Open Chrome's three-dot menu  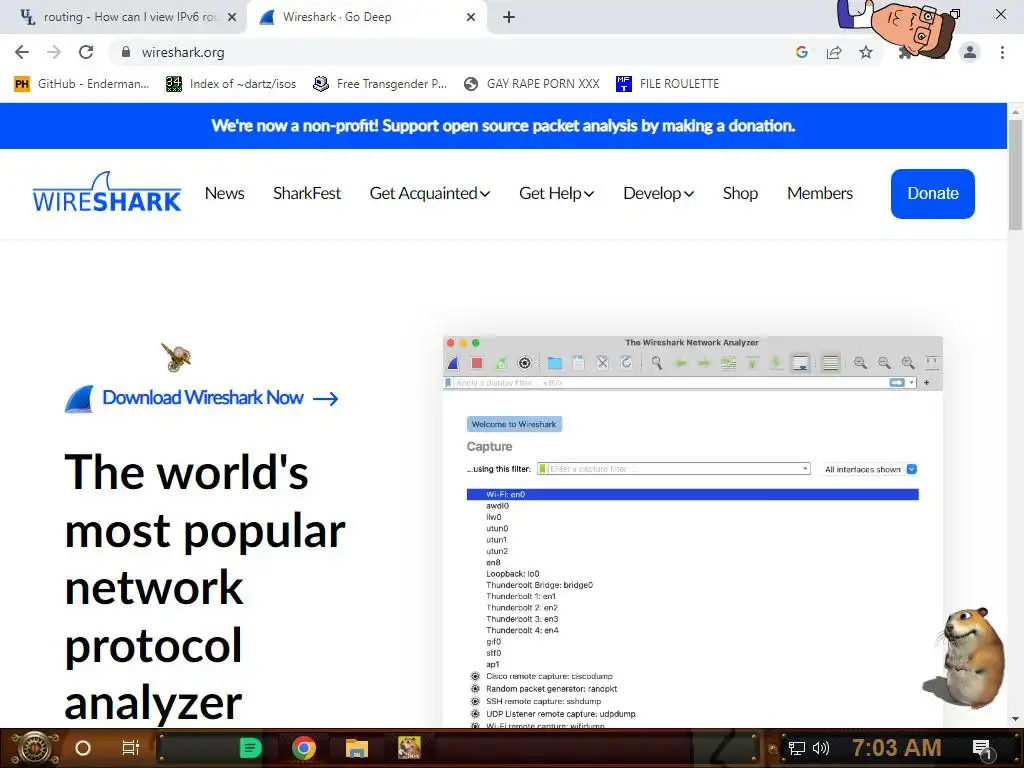click(1002, 52)
